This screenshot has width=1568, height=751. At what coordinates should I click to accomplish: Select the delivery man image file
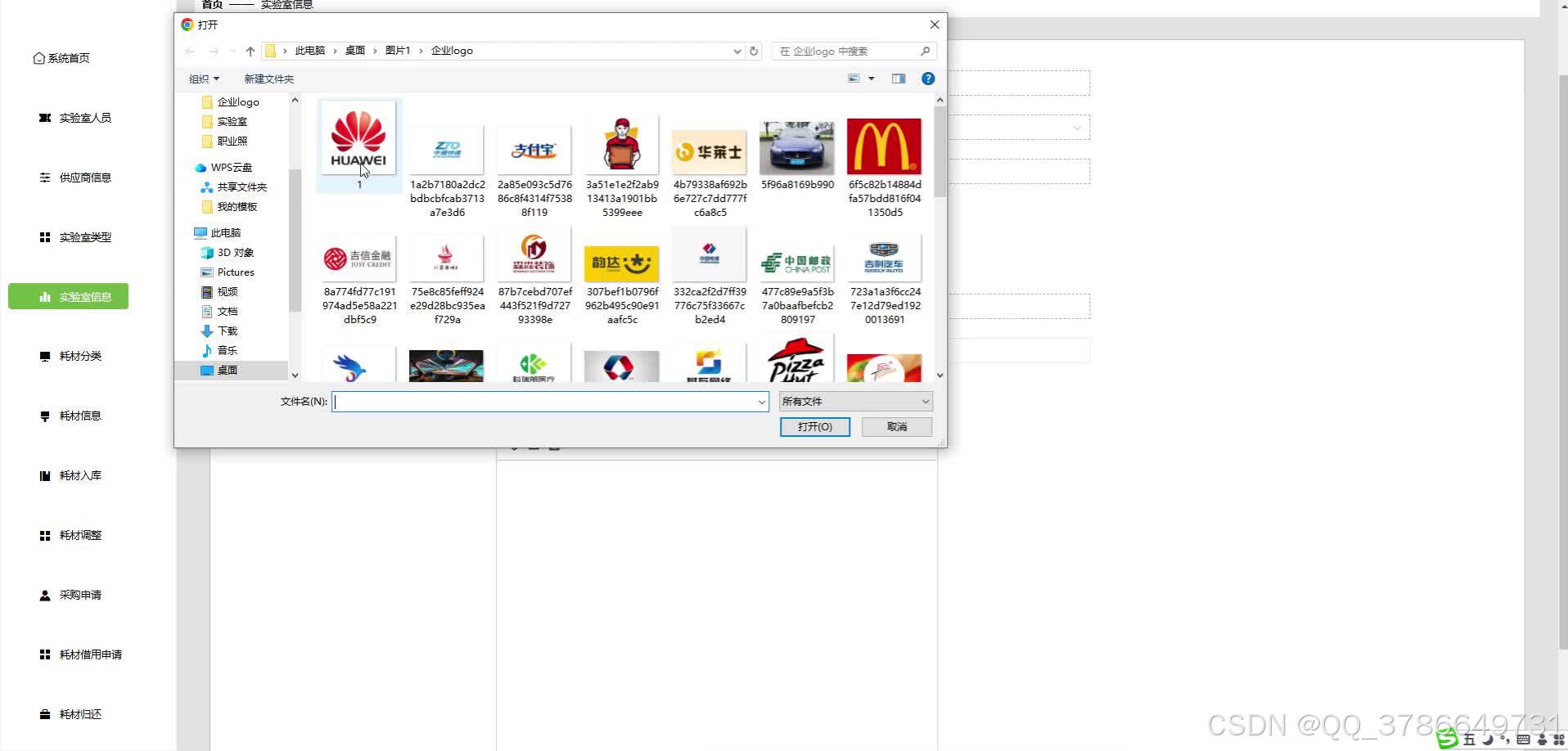622,144
